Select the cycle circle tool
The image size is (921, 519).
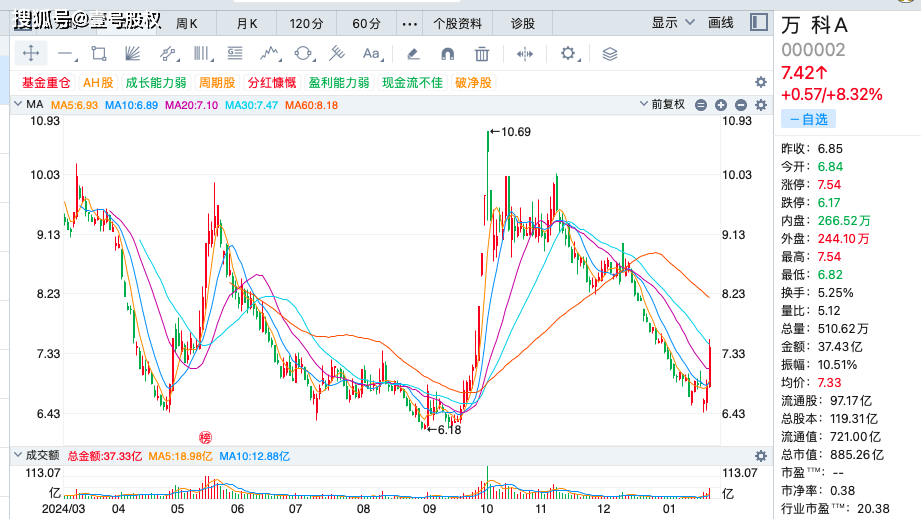(304, 54)
